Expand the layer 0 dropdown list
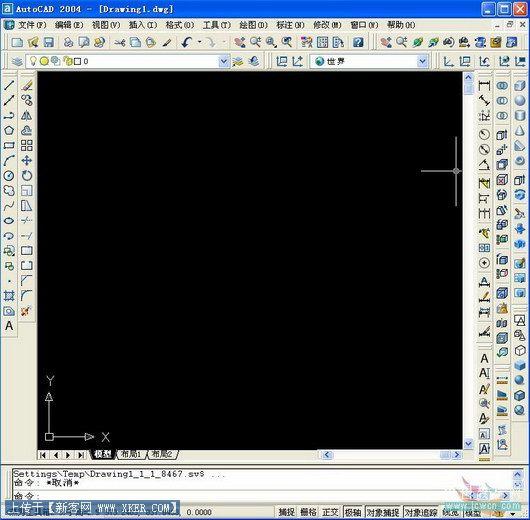Image resolution: width=530 pixels, height=520 pixels. 223,62
